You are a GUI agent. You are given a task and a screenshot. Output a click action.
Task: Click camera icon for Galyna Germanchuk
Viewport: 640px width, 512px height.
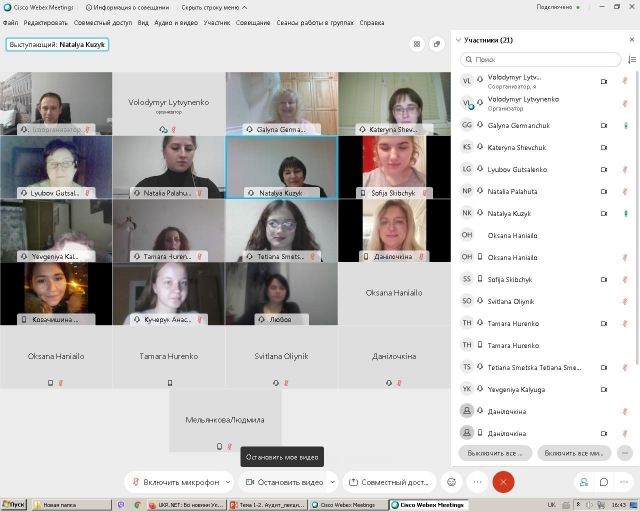604,126
